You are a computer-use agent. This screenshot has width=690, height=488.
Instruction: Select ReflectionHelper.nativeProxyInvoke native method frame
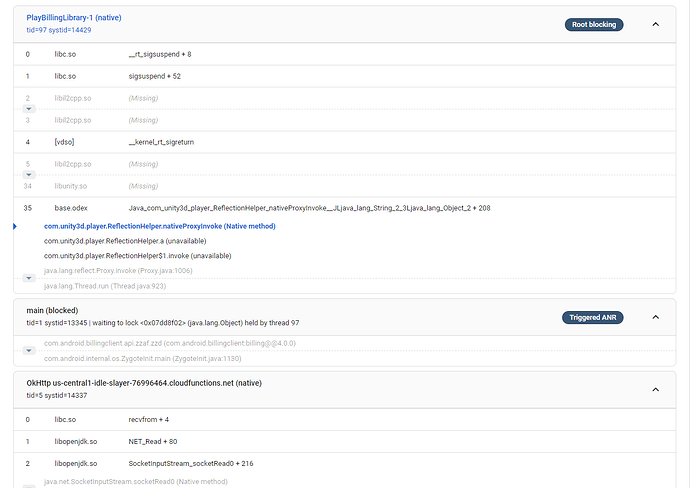click(160, 227)
